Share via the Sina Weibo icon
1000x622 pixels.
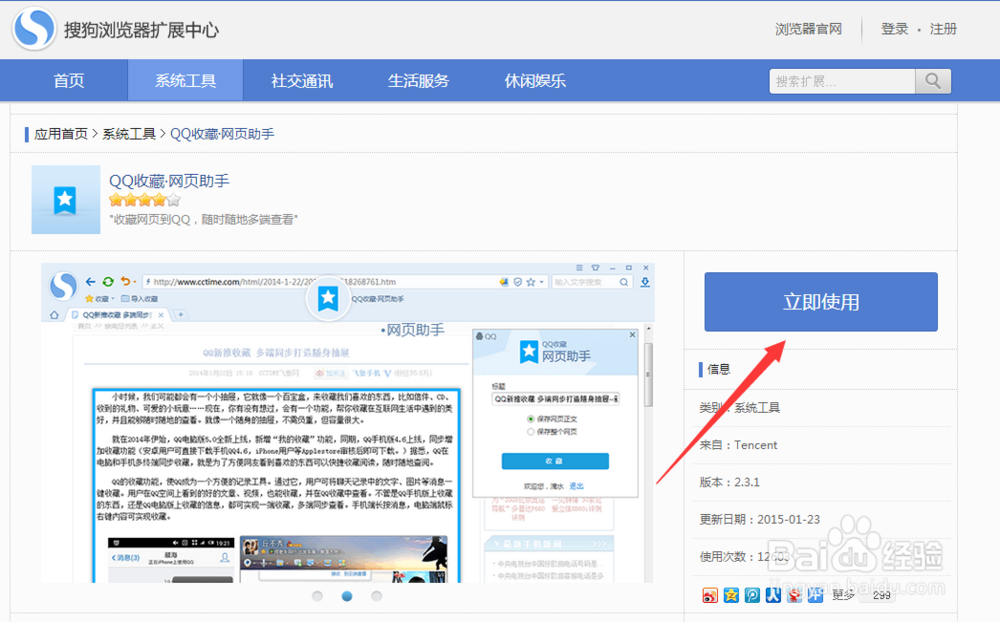coord(710,595)
